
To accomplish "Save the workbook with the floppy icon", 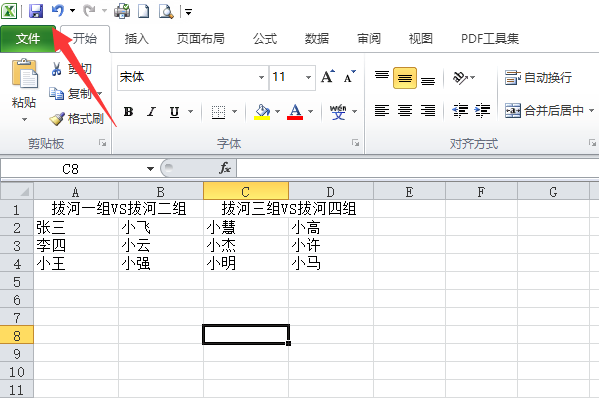I will [x=36, y=11].
